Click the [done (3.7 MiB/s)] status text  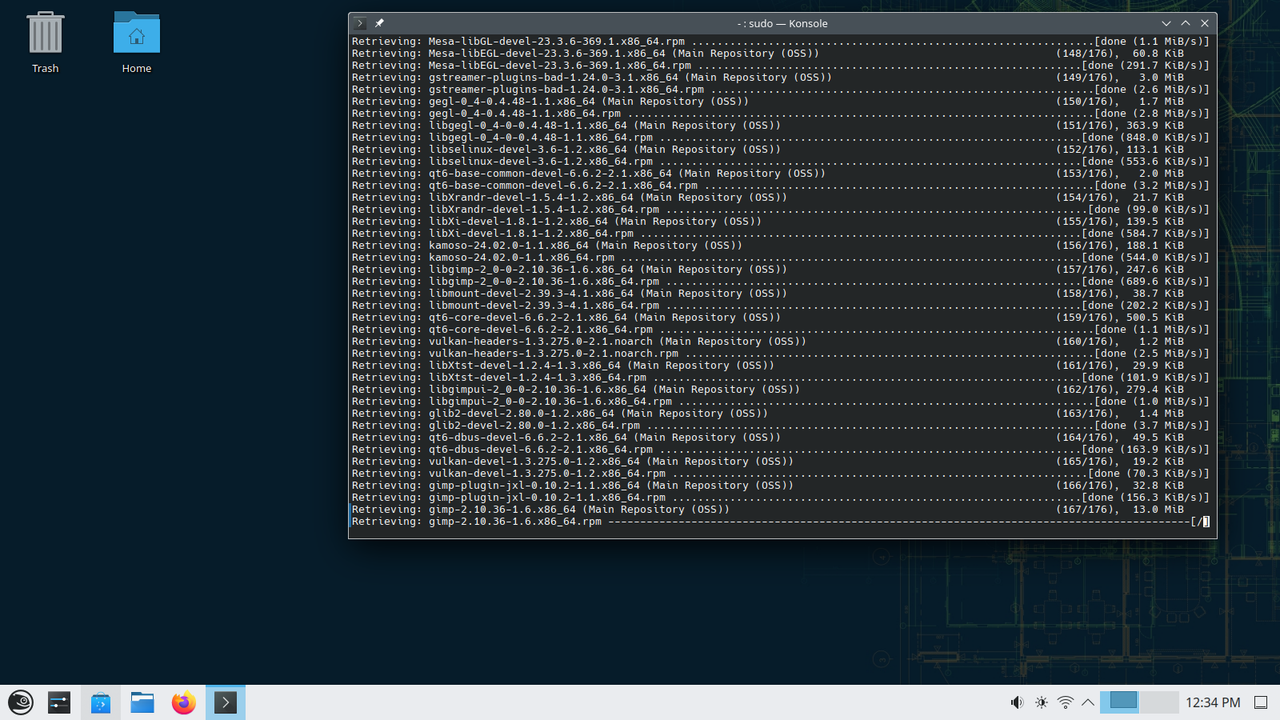coord(1152,425)
